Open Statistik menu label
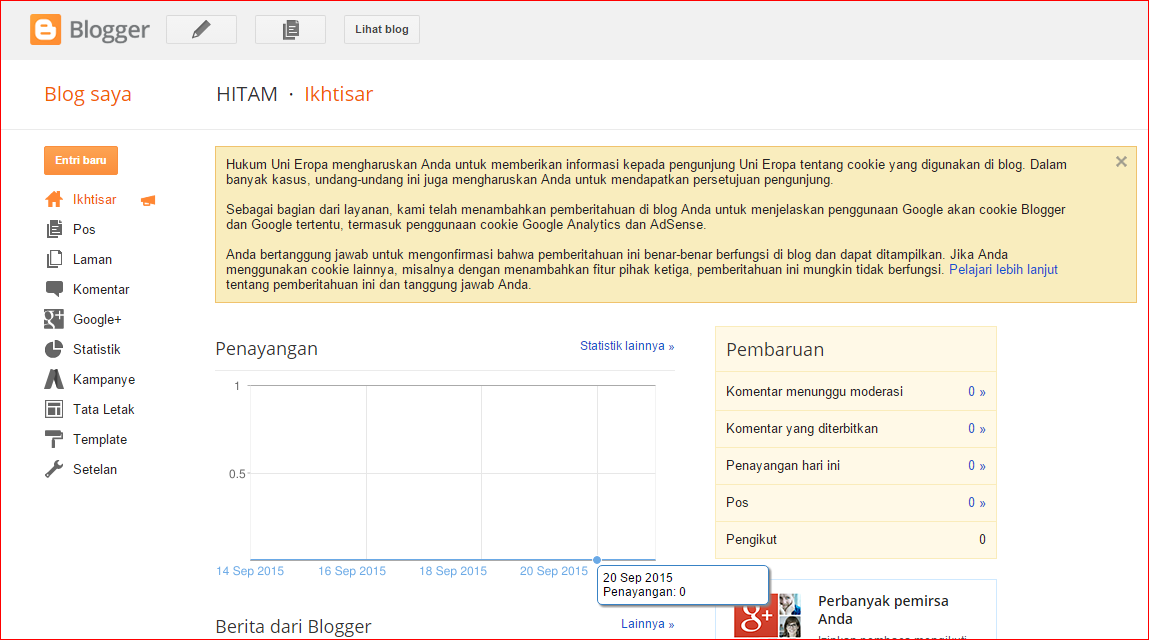The image size is (1149, 640). [x=97, y=350]
